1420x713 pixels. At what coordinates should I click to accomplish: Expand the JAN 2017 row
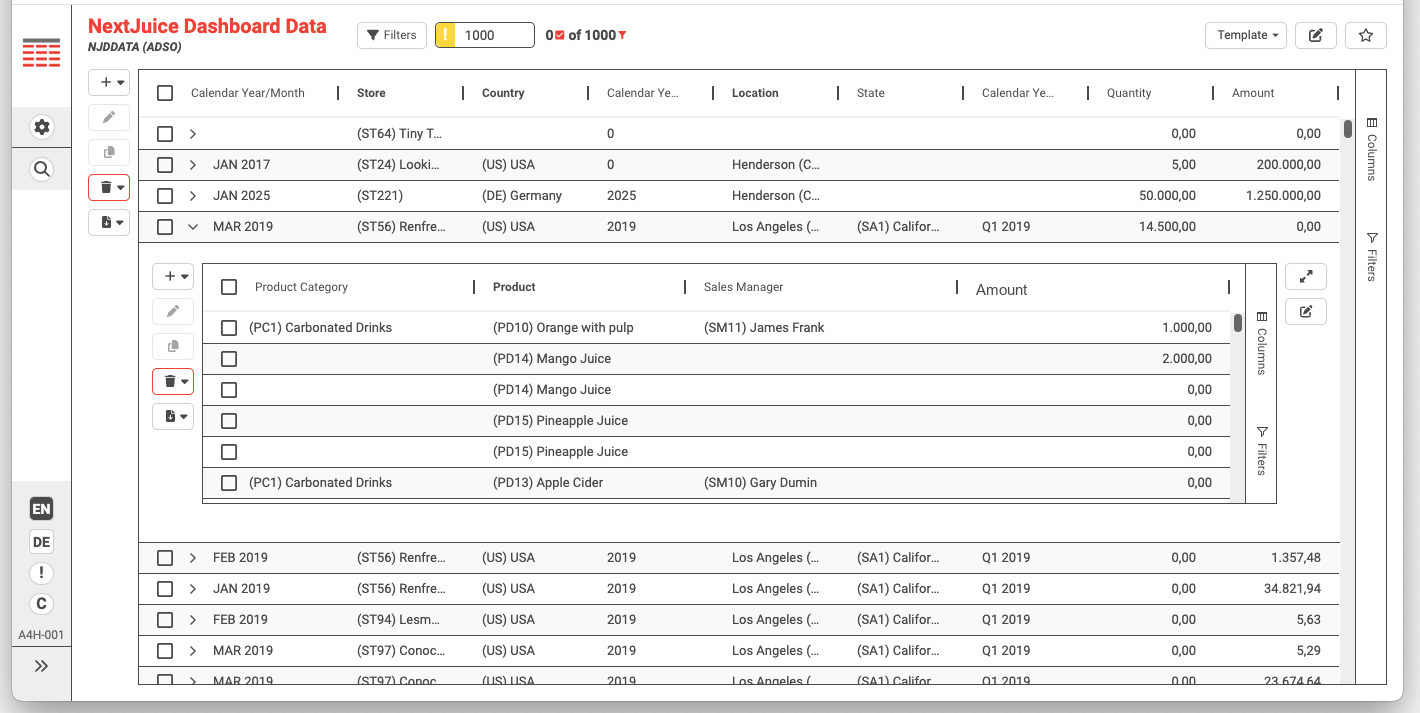[x=193, y=165]
